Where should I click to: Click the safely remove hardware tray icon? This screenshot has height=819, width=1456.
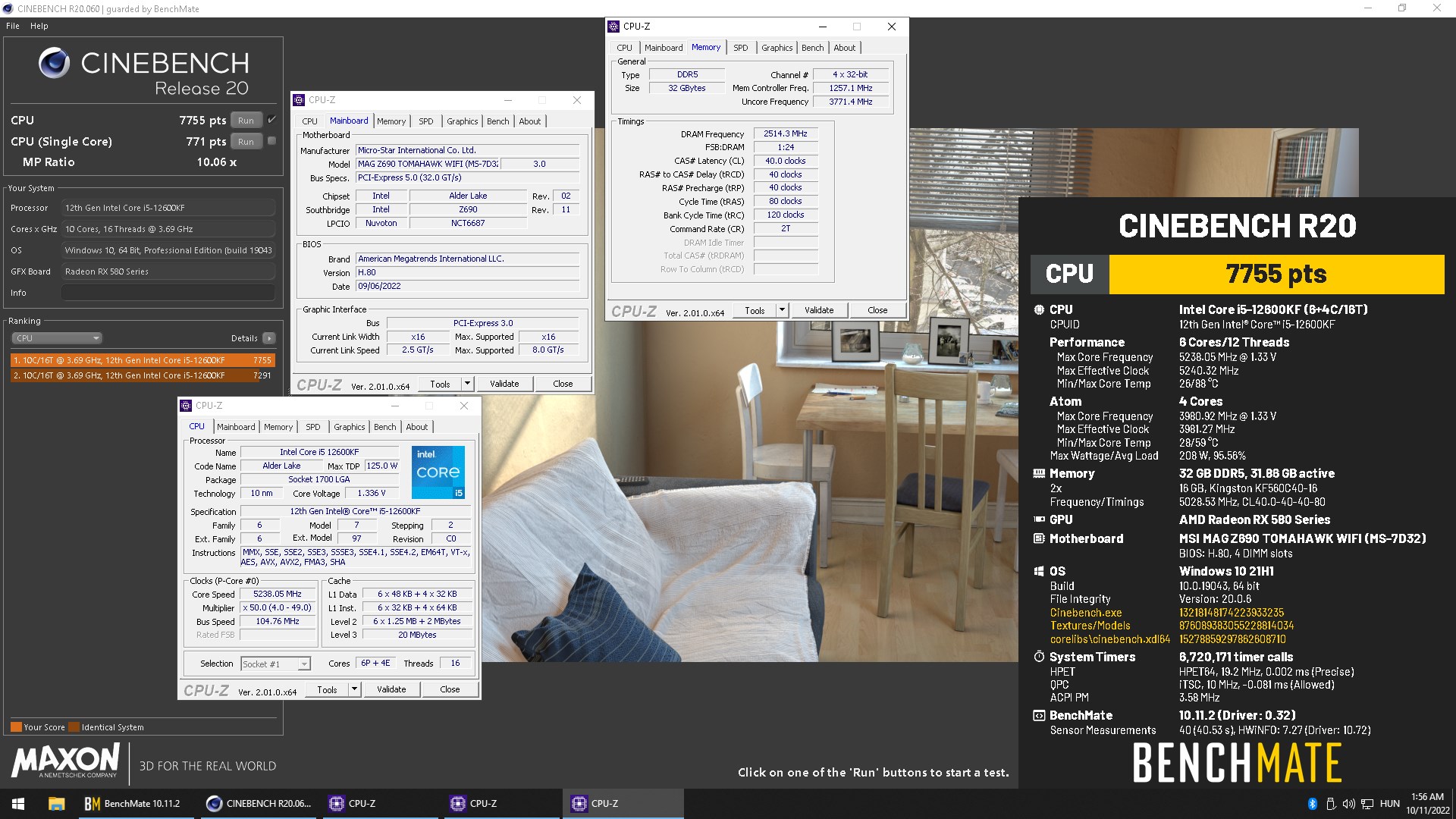1330,804
